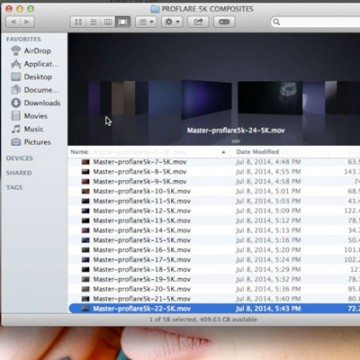Click the Downloads arrow sidebar icon
The width and height of the screenshot is (360, 360).
pos(16,103)
